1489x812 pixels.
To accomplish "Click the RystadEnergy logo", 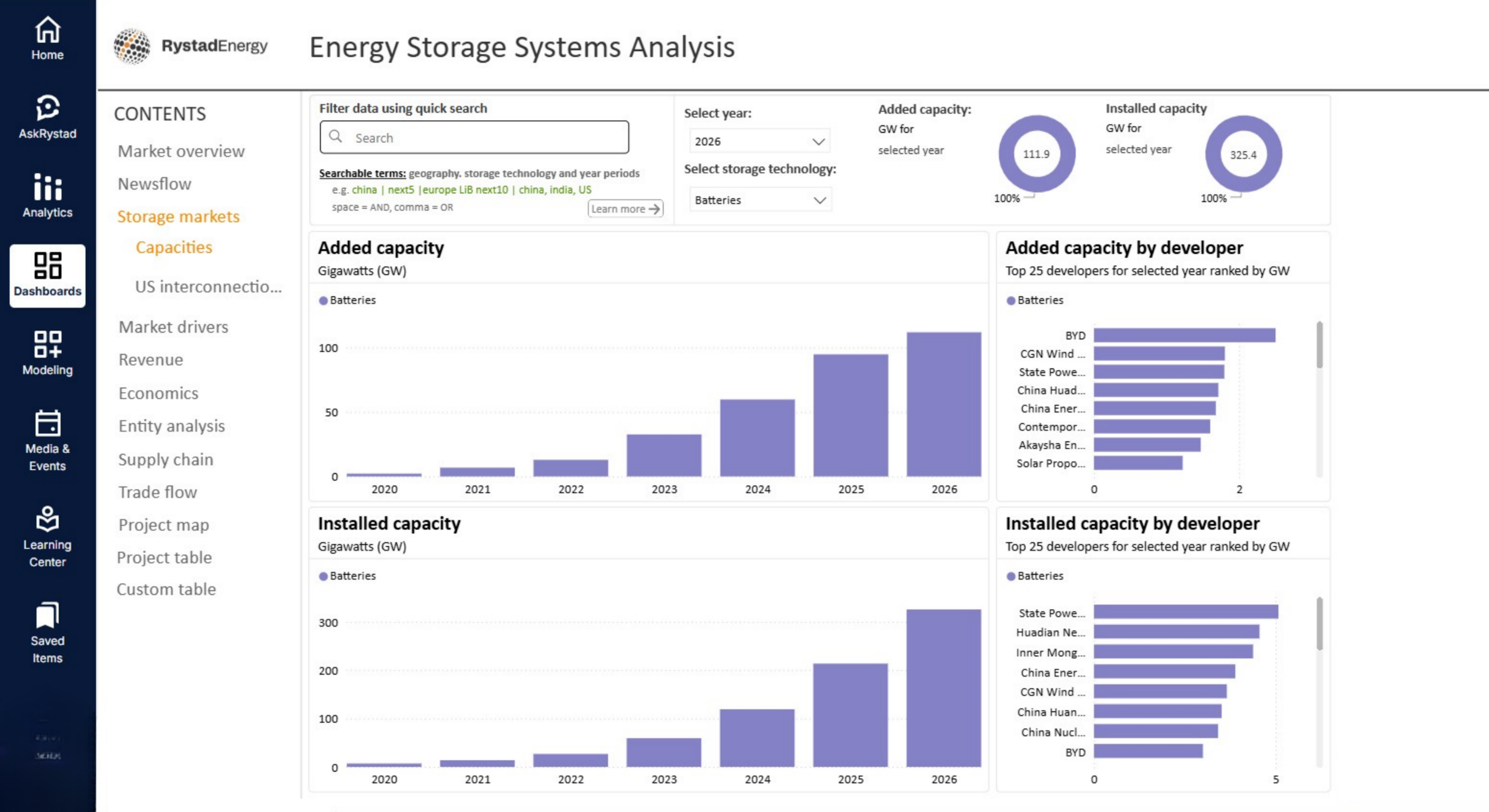I will (x=190, y=46).
